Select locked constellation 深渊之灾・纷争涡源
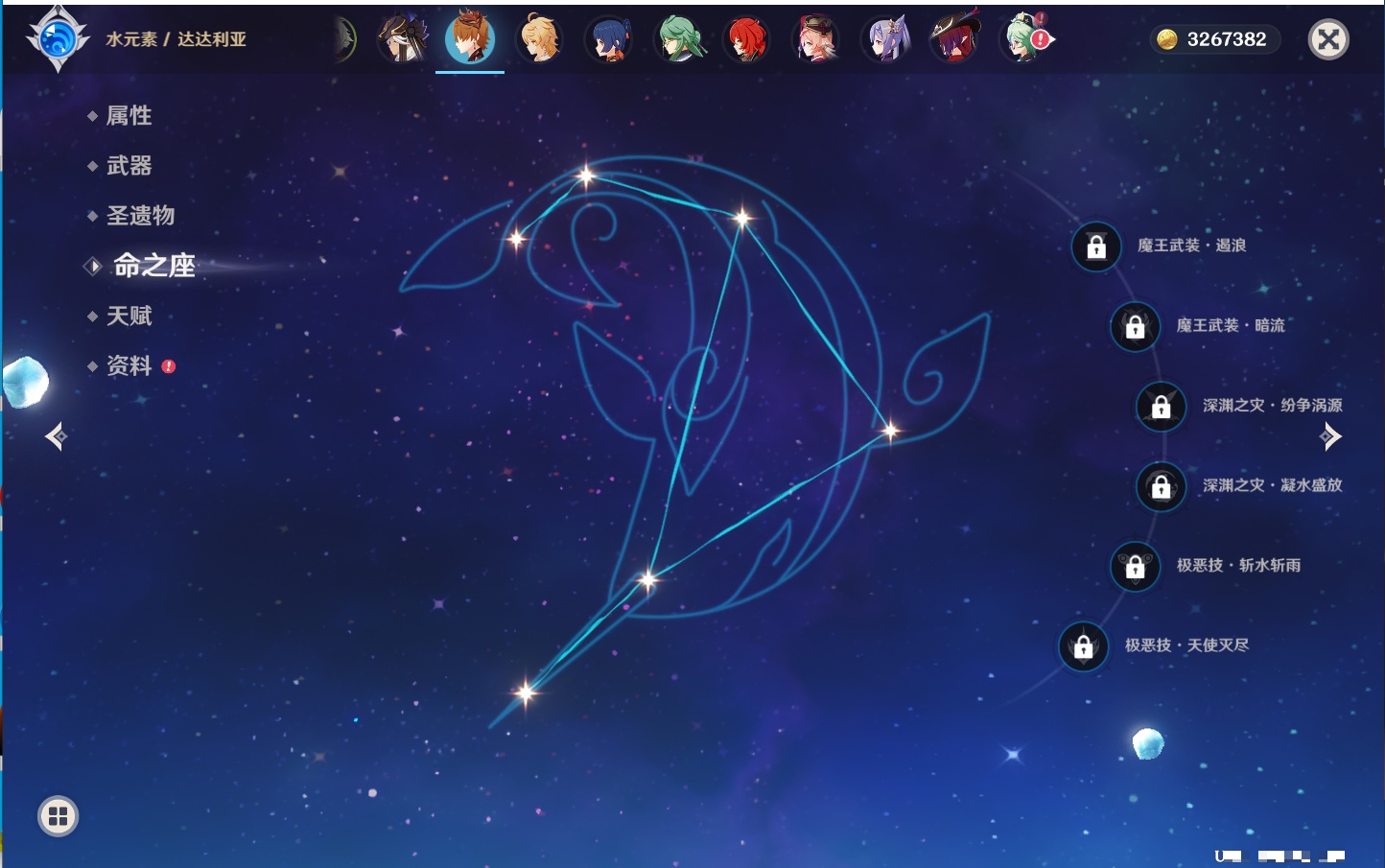Screen dimensions: 1385x868 pos(1161,406)
